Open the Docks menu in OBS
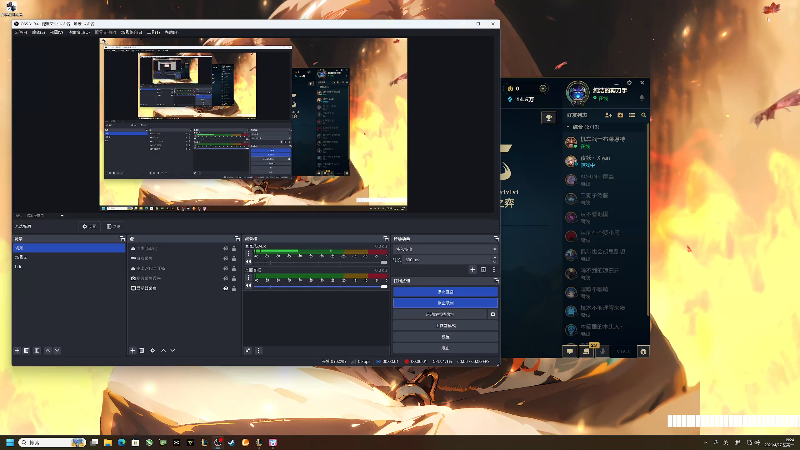 (79, 32)
